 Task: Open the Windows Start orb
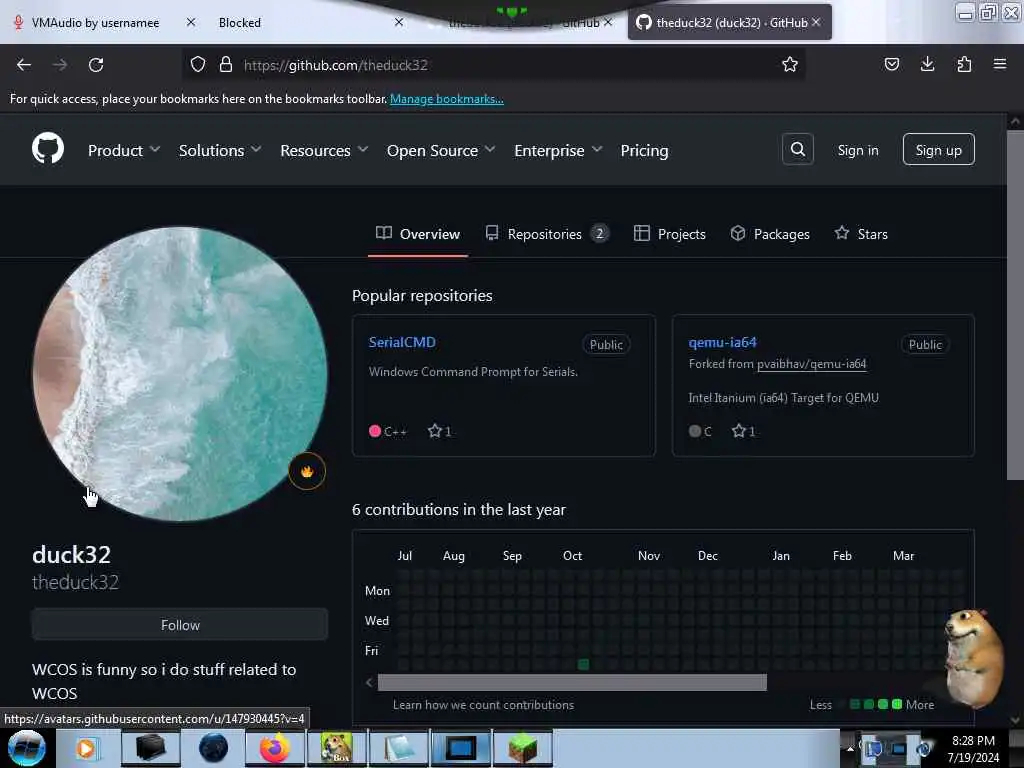pos(27,748)
